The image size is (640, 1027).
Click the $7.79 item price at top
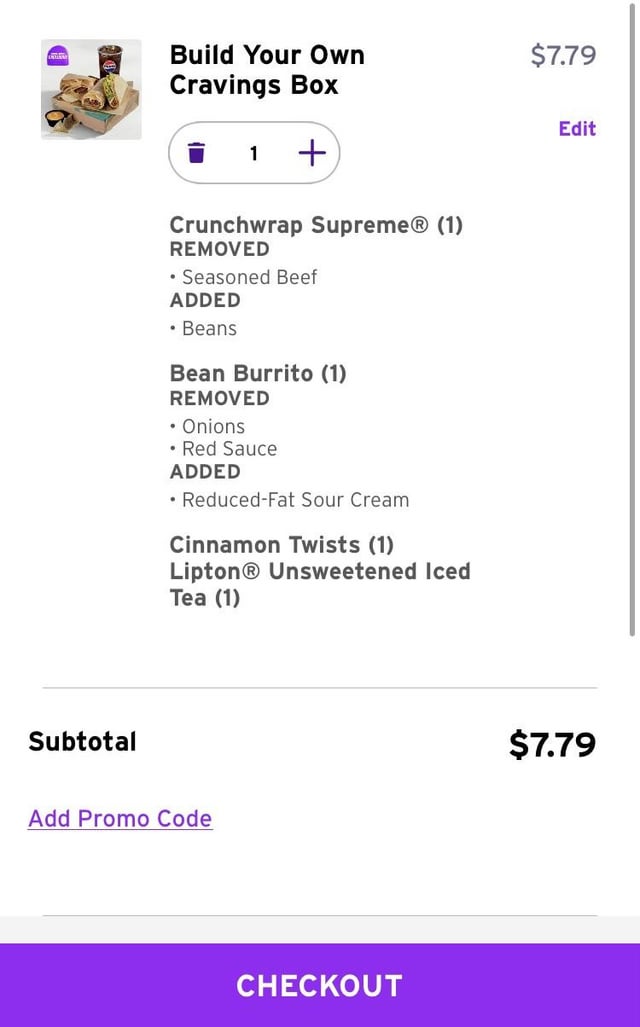point(563,55)
